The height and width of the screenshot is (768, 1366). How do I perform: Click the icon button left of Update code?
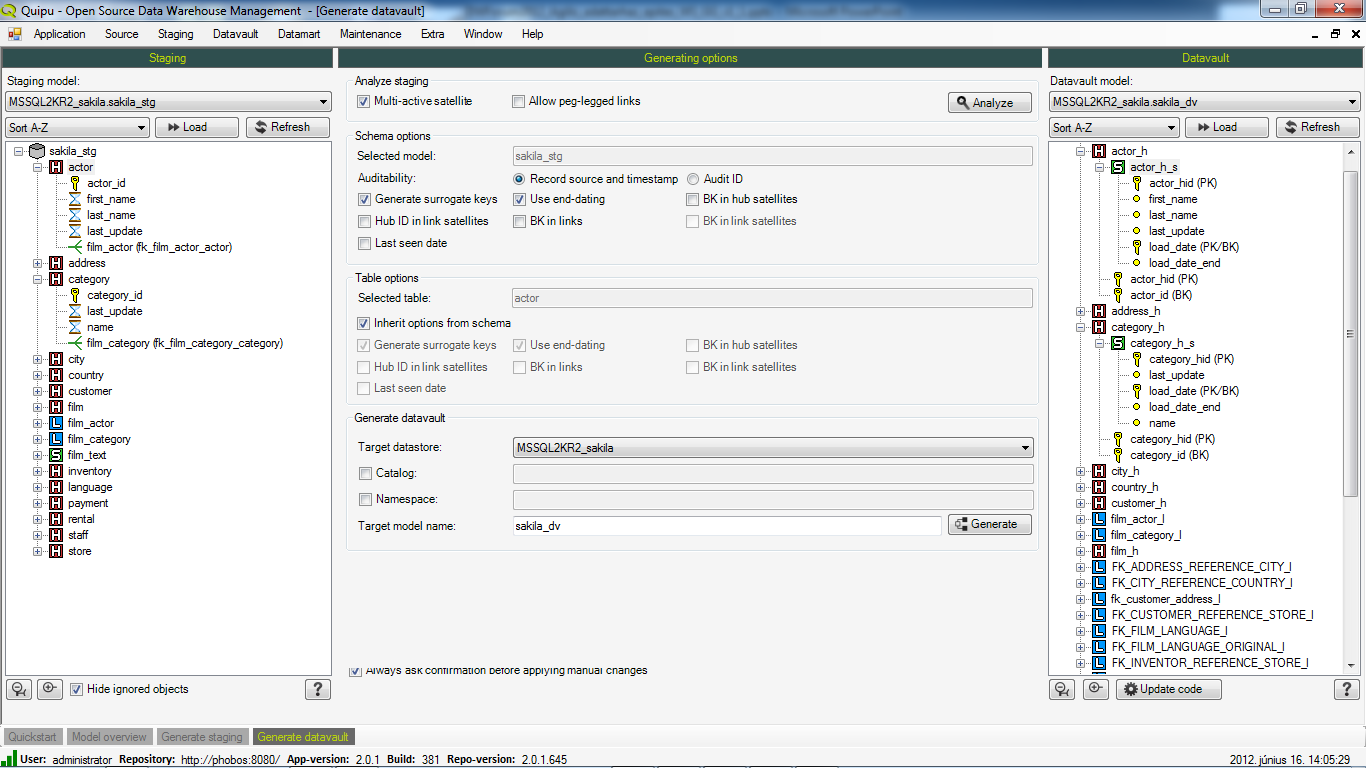(x=1096, y=689)
